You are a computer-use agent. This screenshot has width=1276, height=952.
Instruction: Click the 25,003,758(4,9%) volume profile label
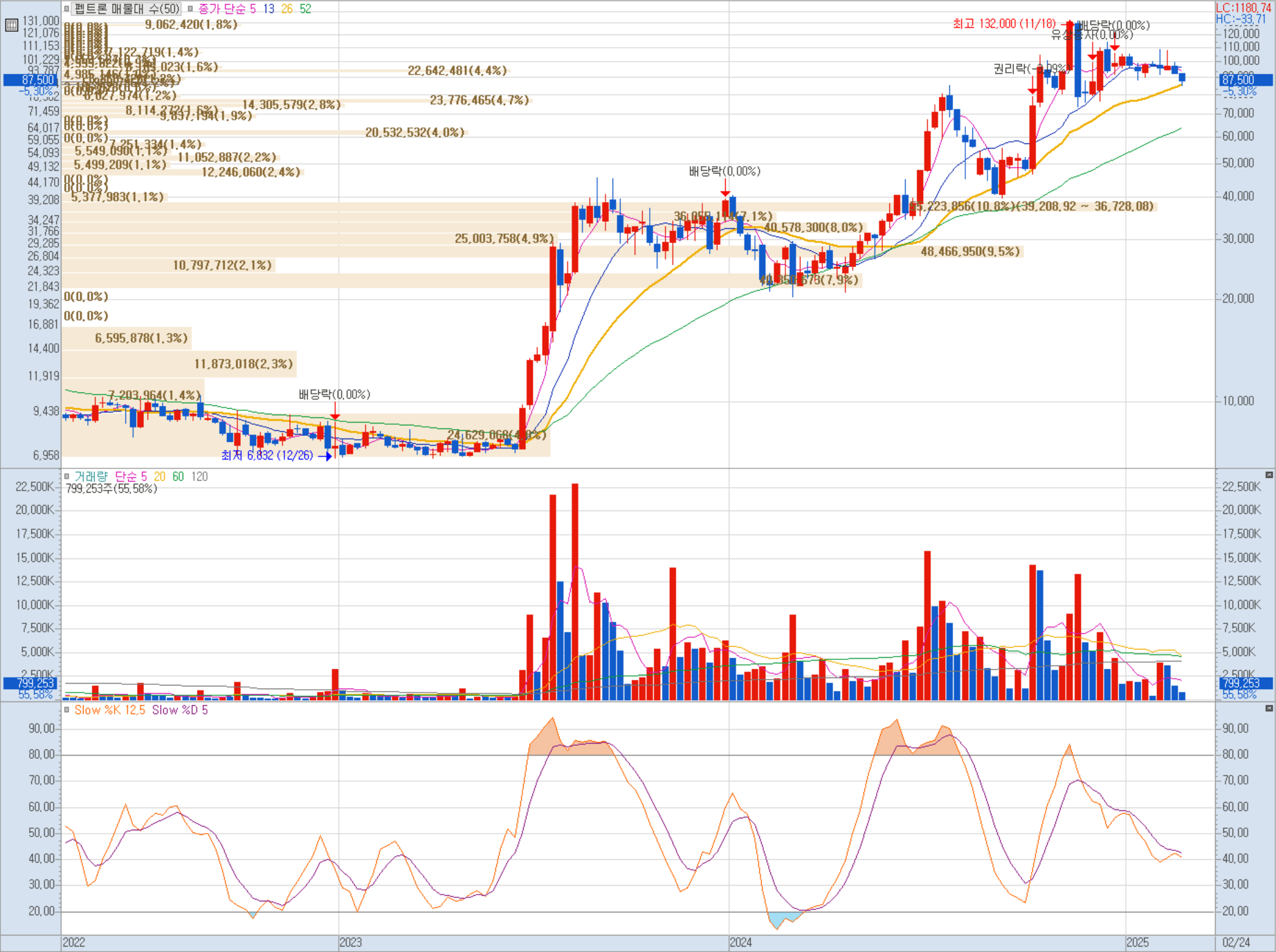tap(504, 238)
